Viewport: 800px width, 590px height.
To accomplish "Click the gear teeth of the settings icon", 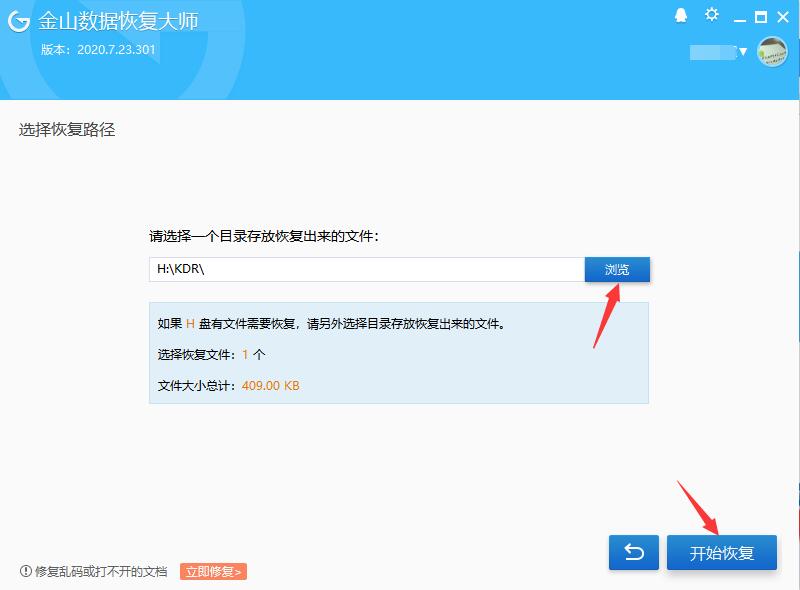I will point(711,16).
